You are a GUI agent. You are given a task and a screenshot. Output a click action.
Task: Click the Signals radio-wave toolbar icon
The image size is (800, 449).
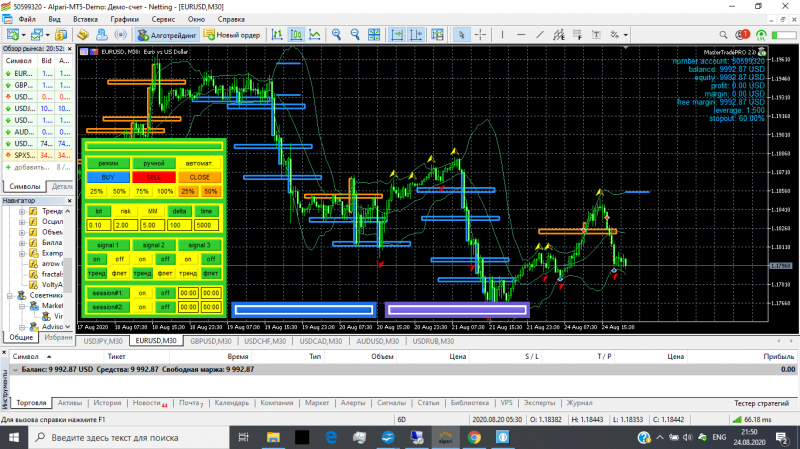point(120,35)
